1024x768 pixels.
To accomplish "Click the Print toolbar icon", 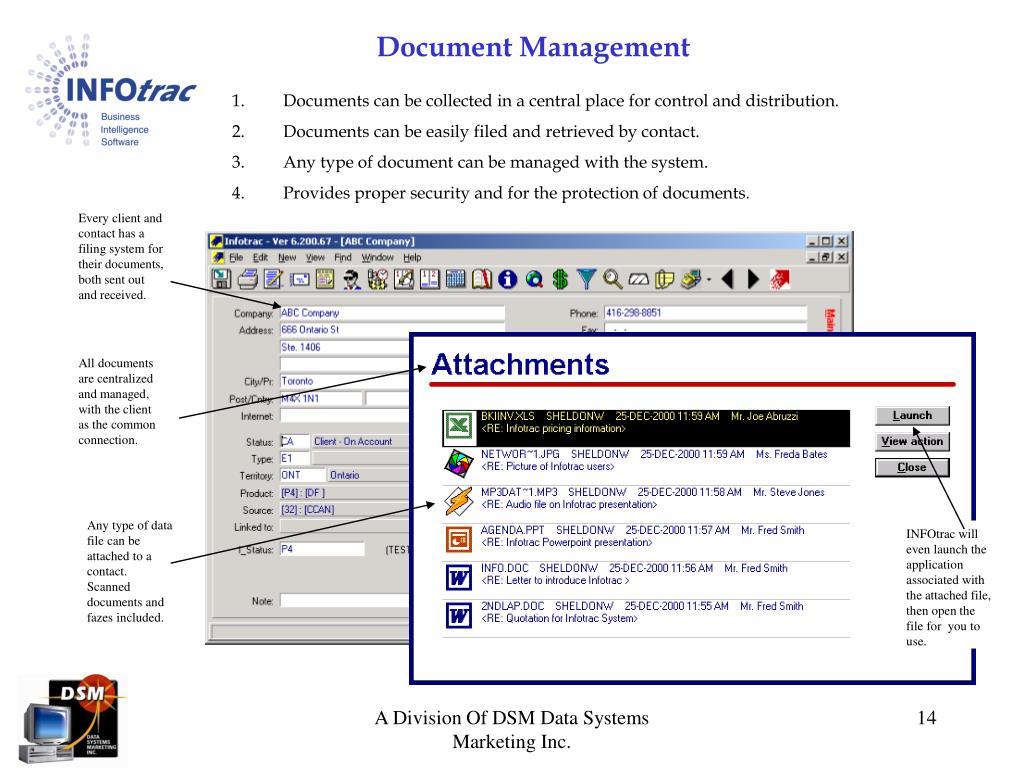I will click(x=248, y=280).
